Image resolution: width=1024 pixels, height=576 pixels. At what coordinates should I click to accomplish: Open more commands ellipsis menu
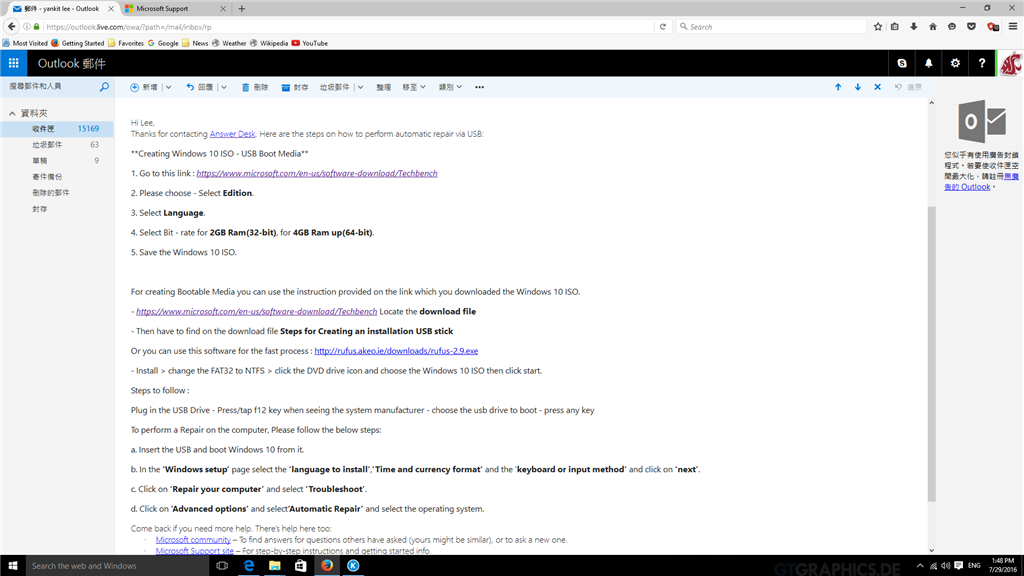(x=479, y=87)
